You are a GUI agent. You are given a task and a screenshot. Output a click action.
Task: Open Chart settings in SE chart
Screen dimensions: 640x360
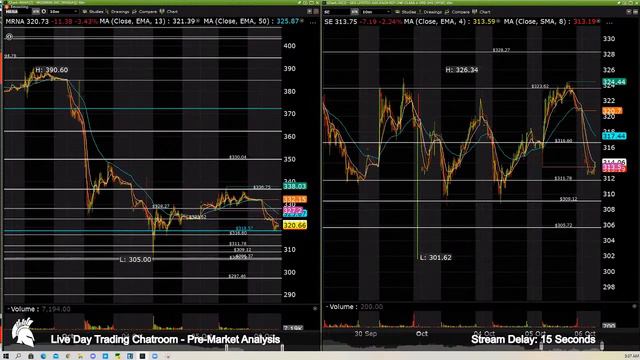(x=482, y=12)
